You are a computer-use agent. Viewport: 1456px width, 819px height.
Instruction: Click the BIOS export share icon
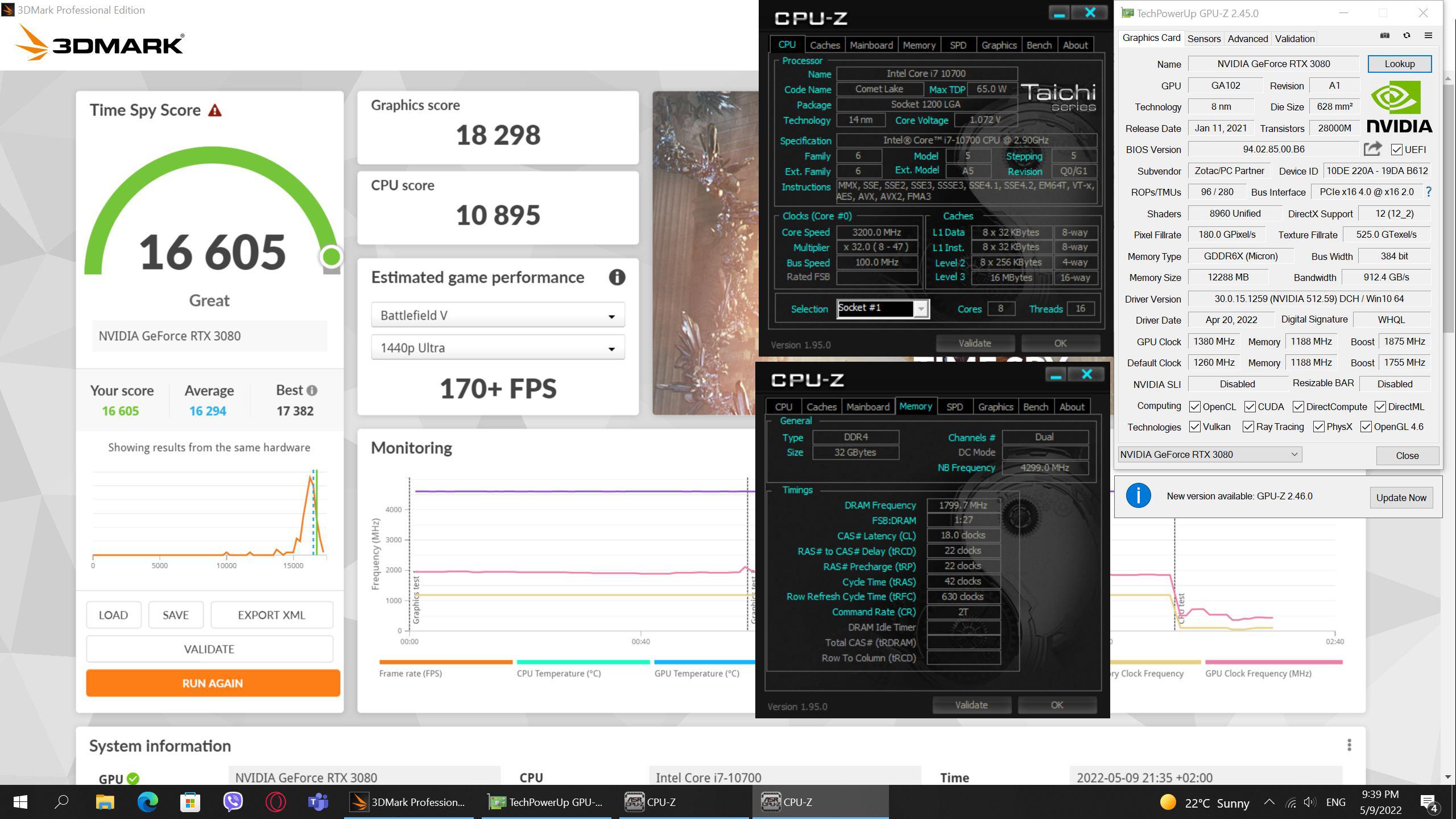(x=1372, y=149)
